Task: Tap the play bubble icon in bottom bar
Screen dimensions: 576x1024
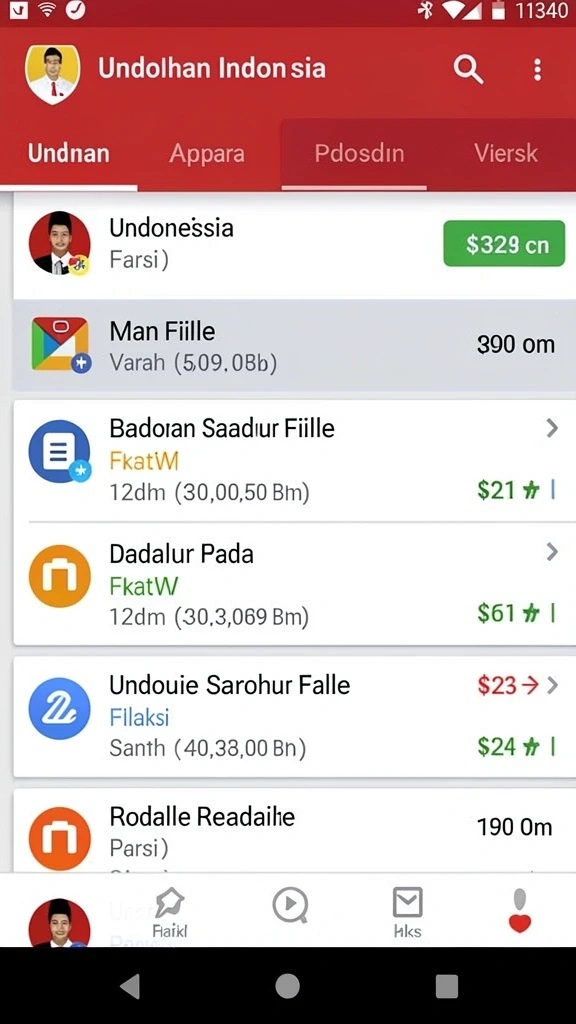Action: 290,906
